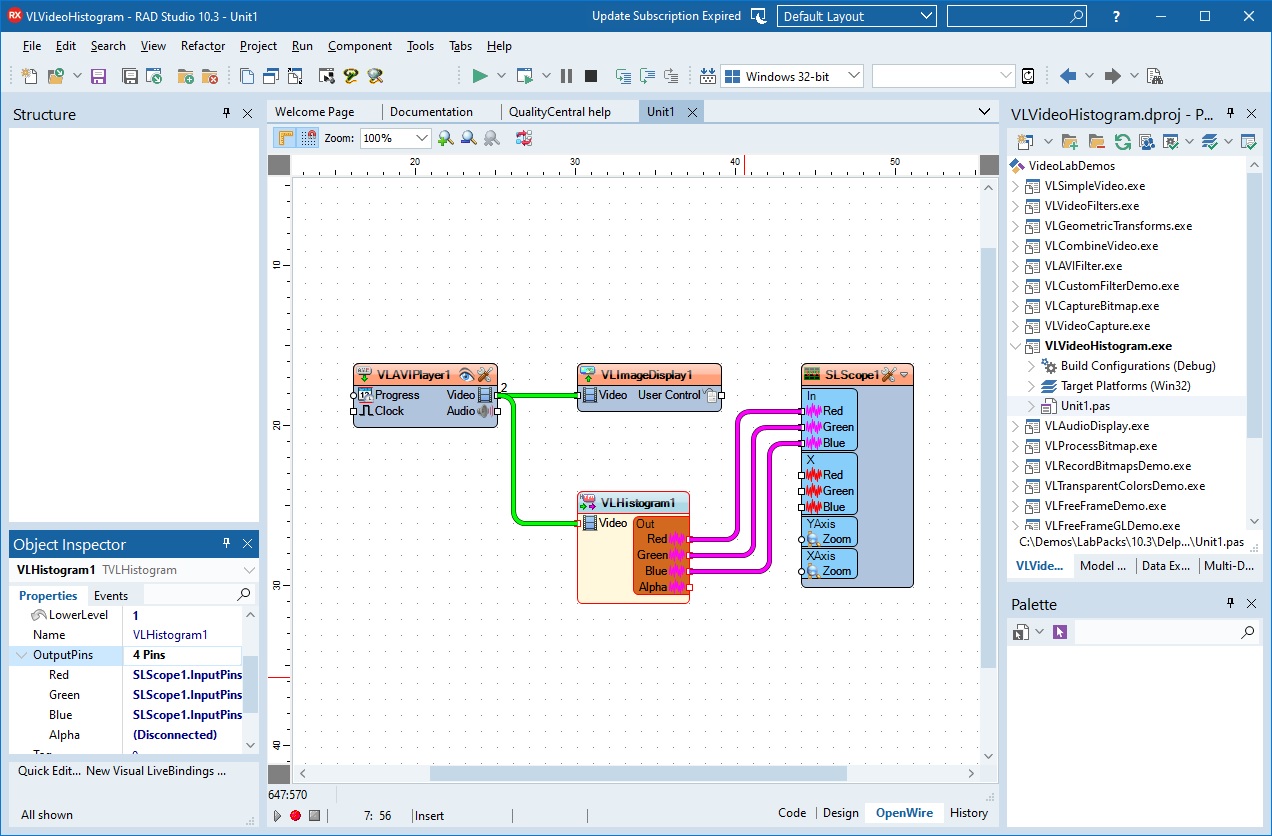Click the horizontal scrollbar of the design canvas
The height and width of the screenshot is (836, 1272).
[x=637, y=773]
